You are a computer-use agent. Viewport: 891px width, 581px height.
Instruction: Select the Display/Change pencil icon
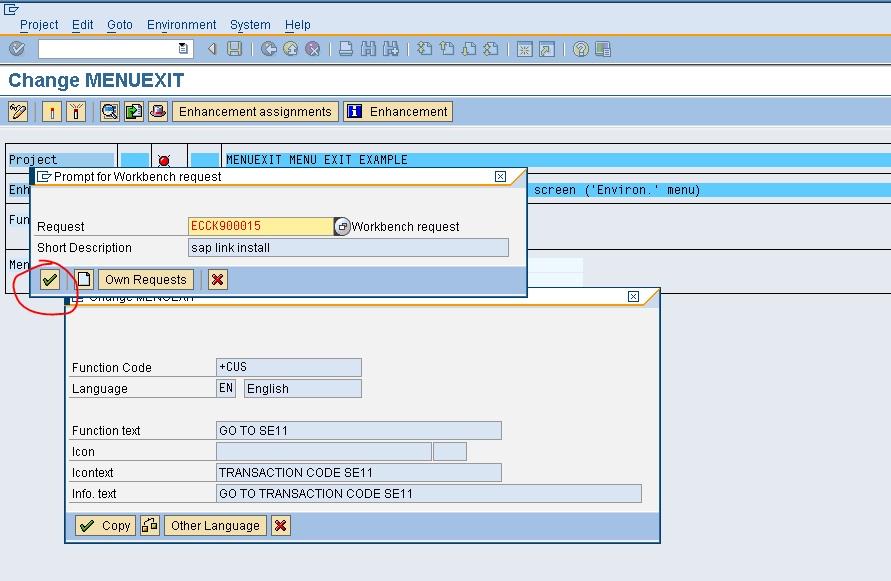16,111
